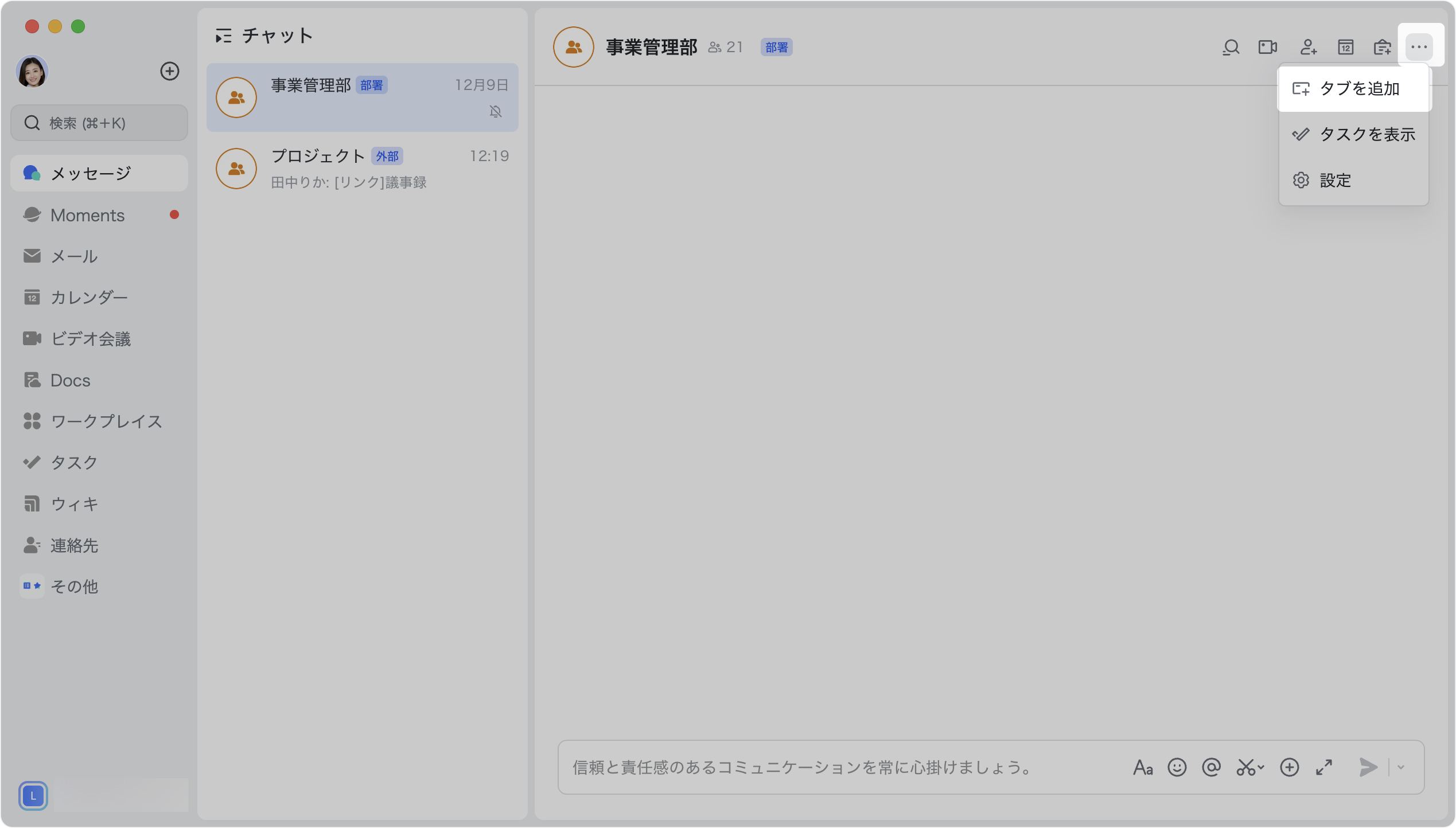Click the @ mention icon

coord(1211,767)
